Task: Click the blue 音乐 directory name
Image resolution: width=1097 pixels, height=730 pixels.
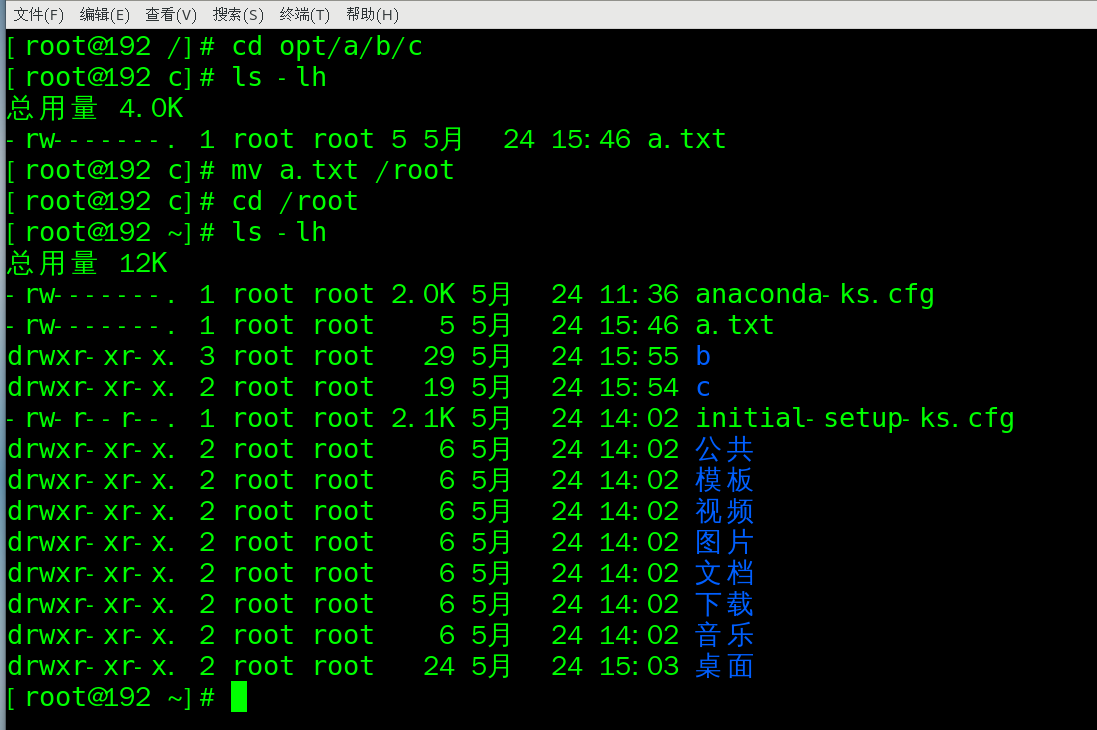Action: point(724,635)
